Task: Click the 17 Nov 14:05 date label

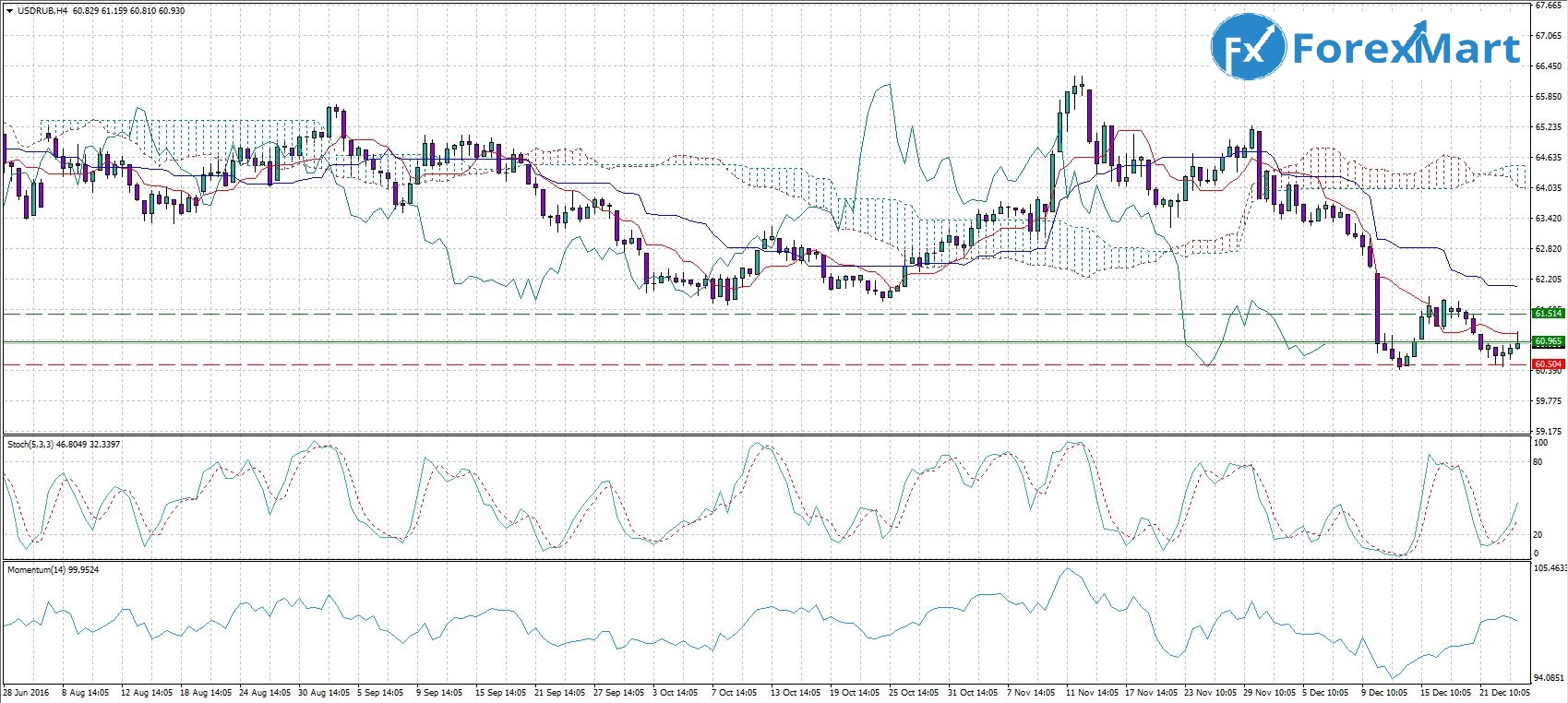Action: tap(1152, 692)
